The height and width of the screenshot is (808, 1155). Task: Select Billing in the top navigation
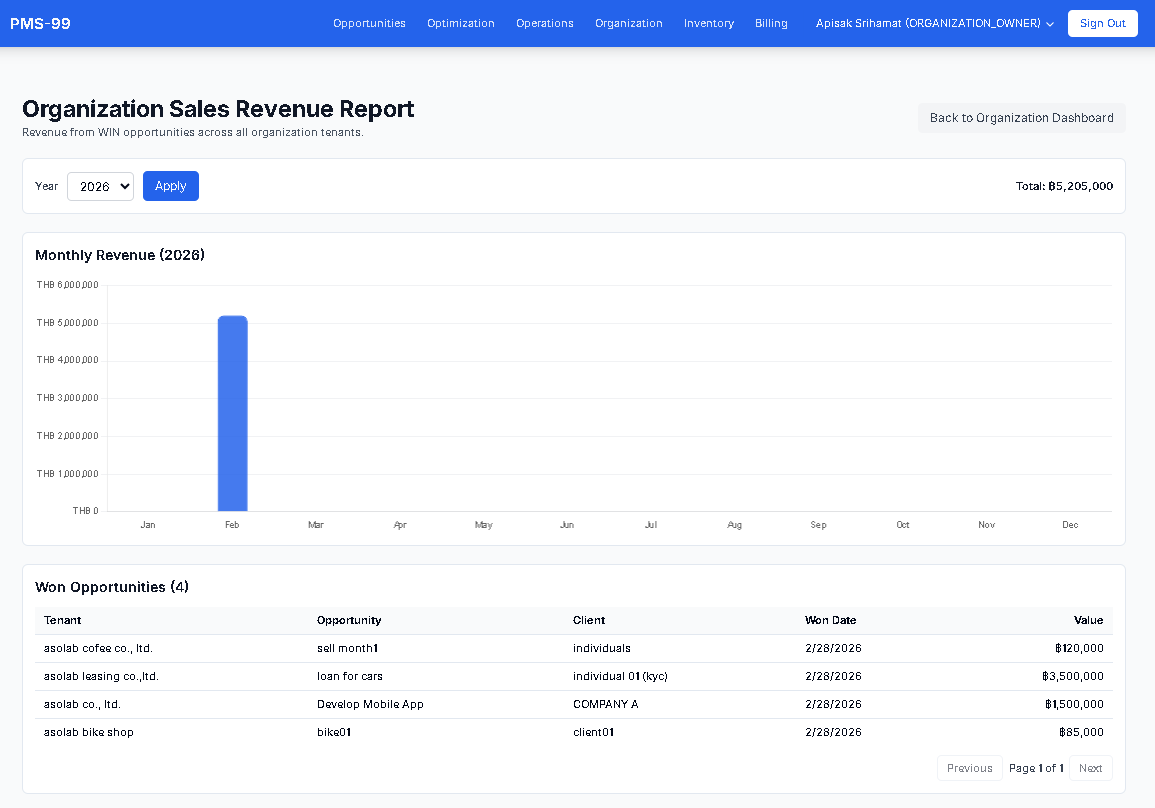point(771,23)
